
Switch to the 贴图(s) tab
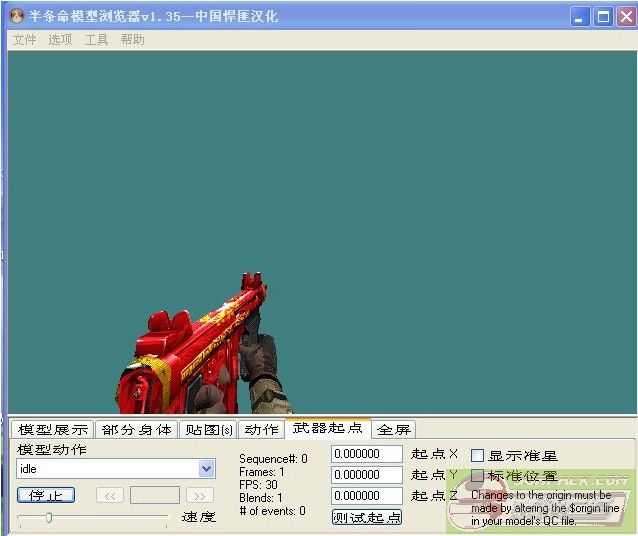(x=208, y=430)
